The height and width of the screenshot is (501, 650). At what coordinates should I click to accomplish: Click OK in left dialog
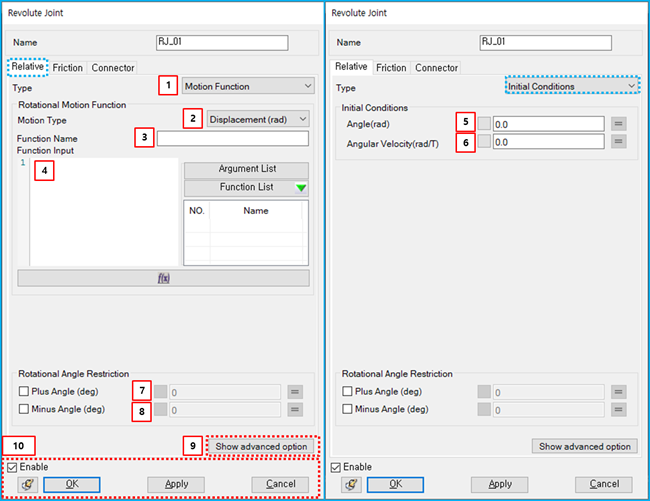(72, 484)
